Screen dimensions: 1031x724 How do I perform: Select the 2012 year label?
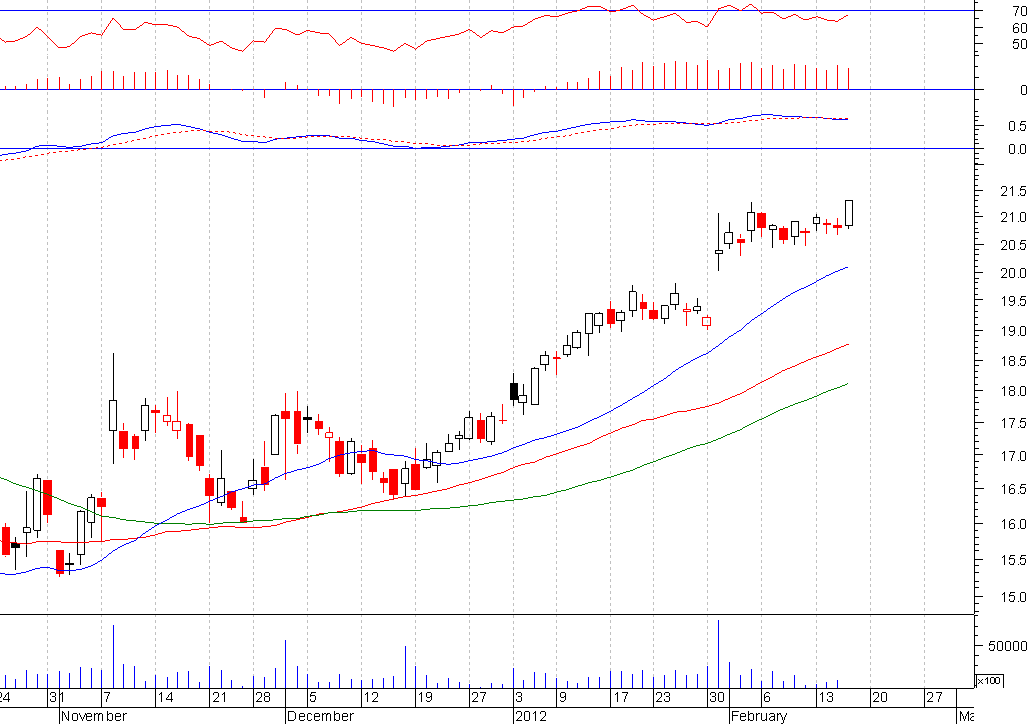531,716
